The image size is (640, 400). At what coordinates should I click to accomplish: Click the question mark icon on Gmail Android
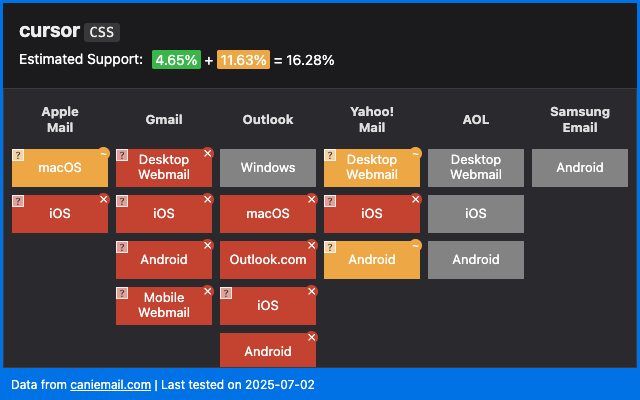click(x=122, y=247)
